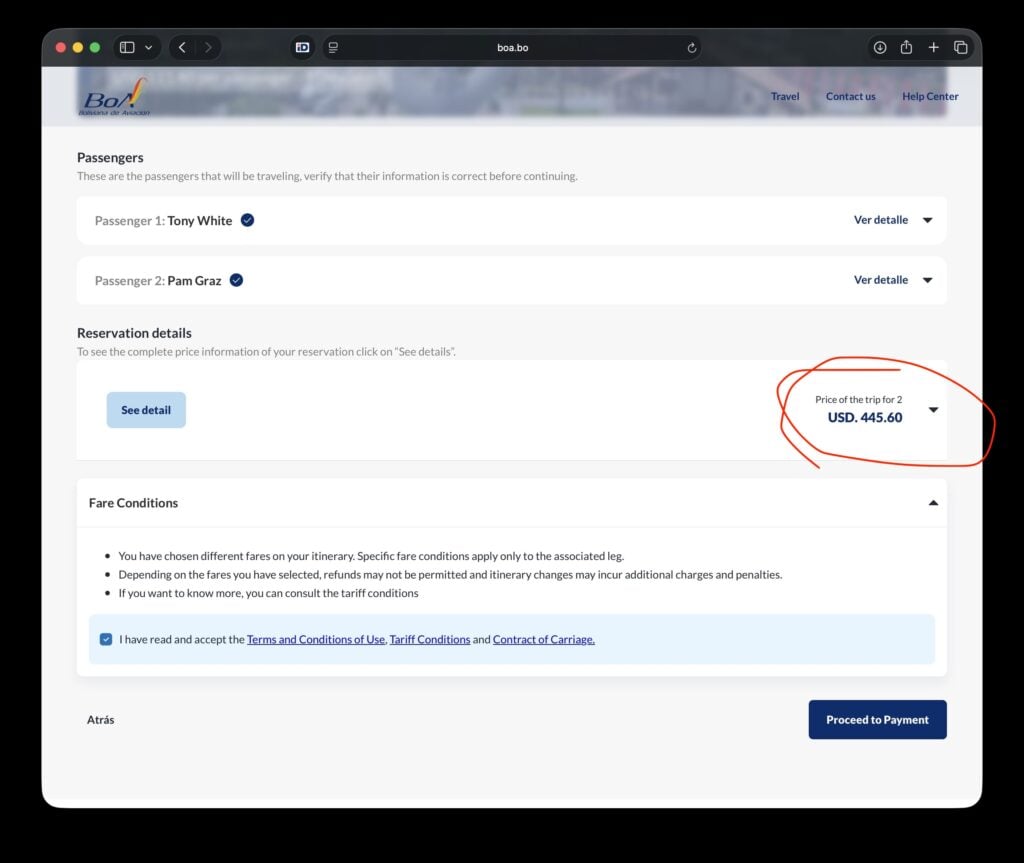Show the tab overview icon

pos(960,47)
